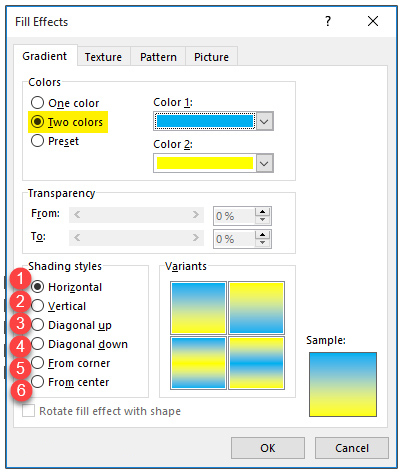
Task: Open the Color 1 dropdown arrow
Action: [265, 121]
